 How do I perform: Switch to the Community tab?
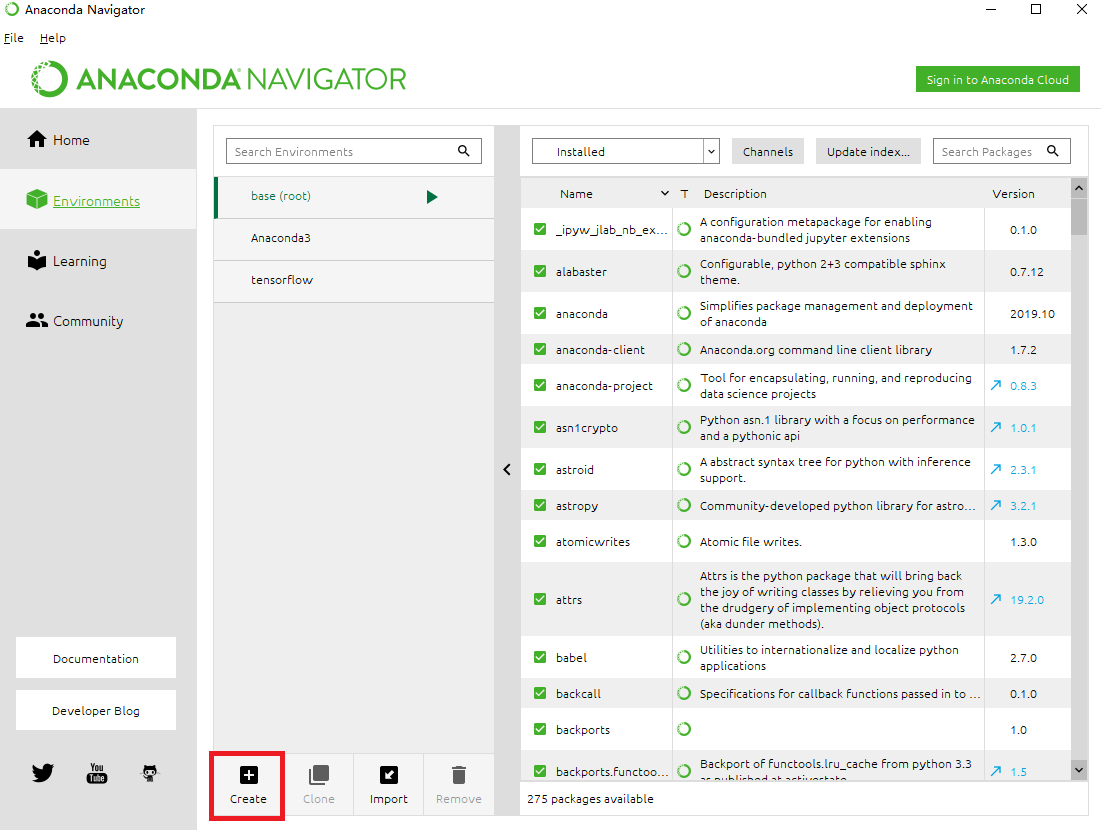coord(98,320)
